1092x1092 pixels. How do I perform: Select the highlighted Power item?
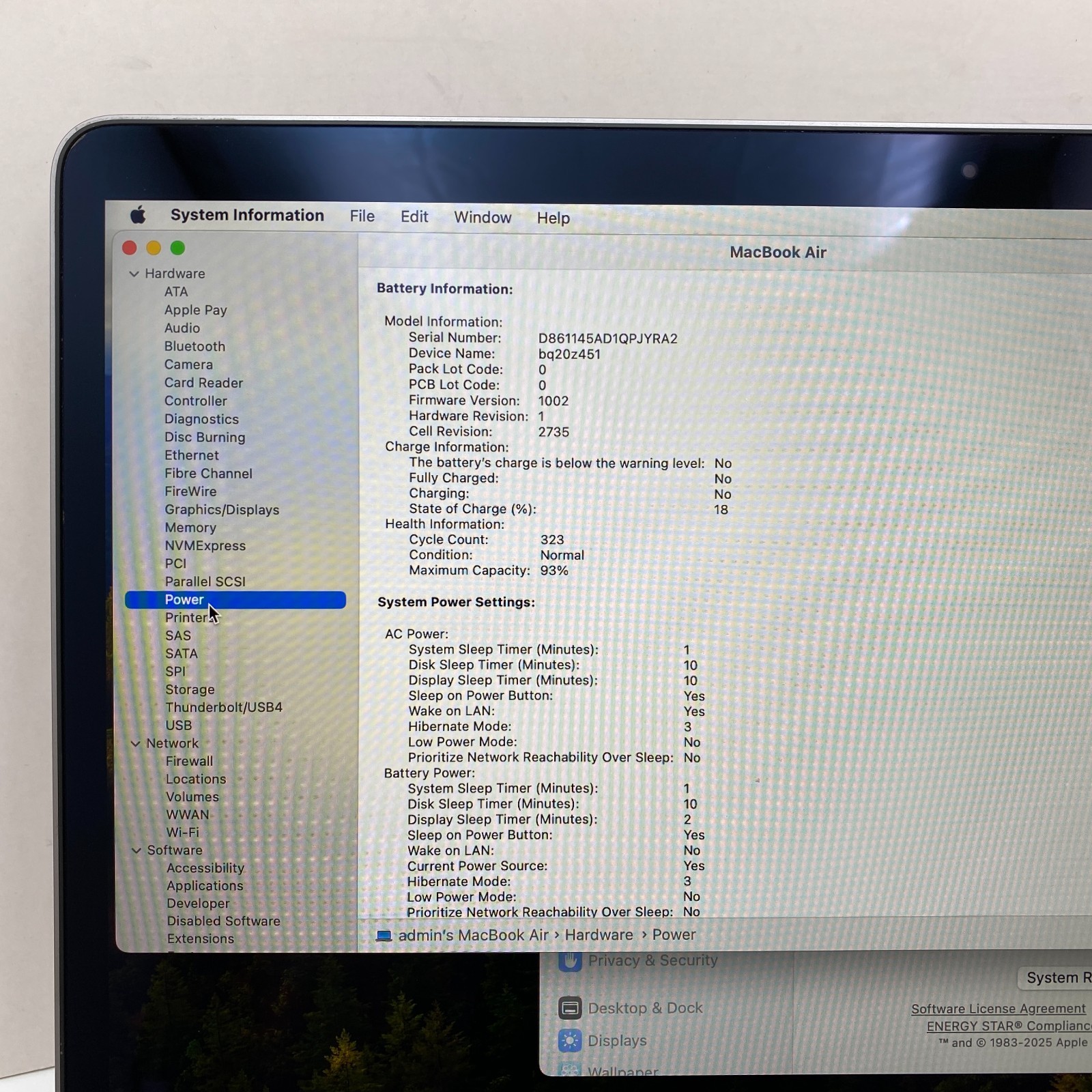[235, 600]
